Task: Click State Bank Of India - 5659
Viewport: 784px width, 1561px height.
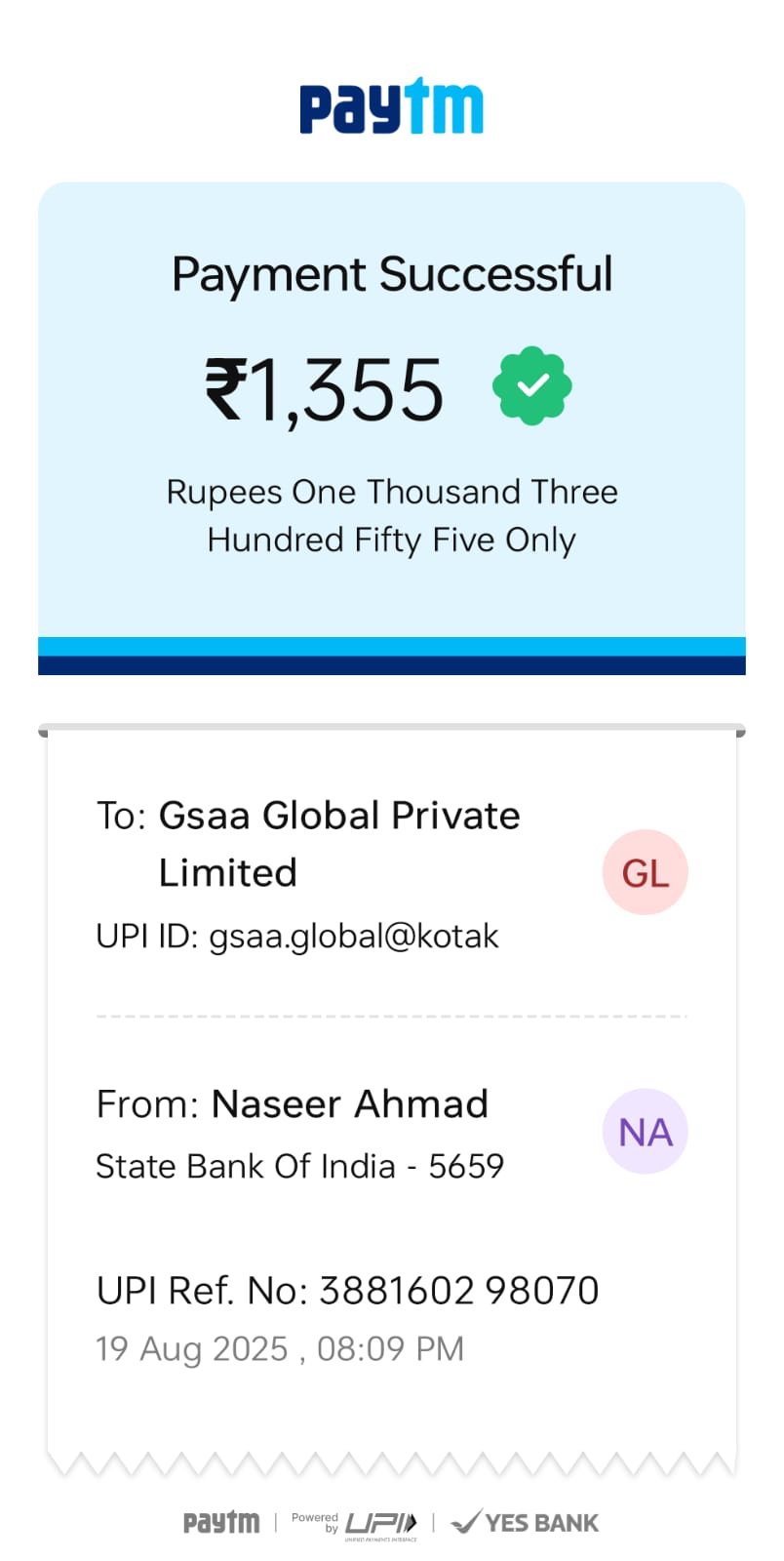Action: 299,1166
